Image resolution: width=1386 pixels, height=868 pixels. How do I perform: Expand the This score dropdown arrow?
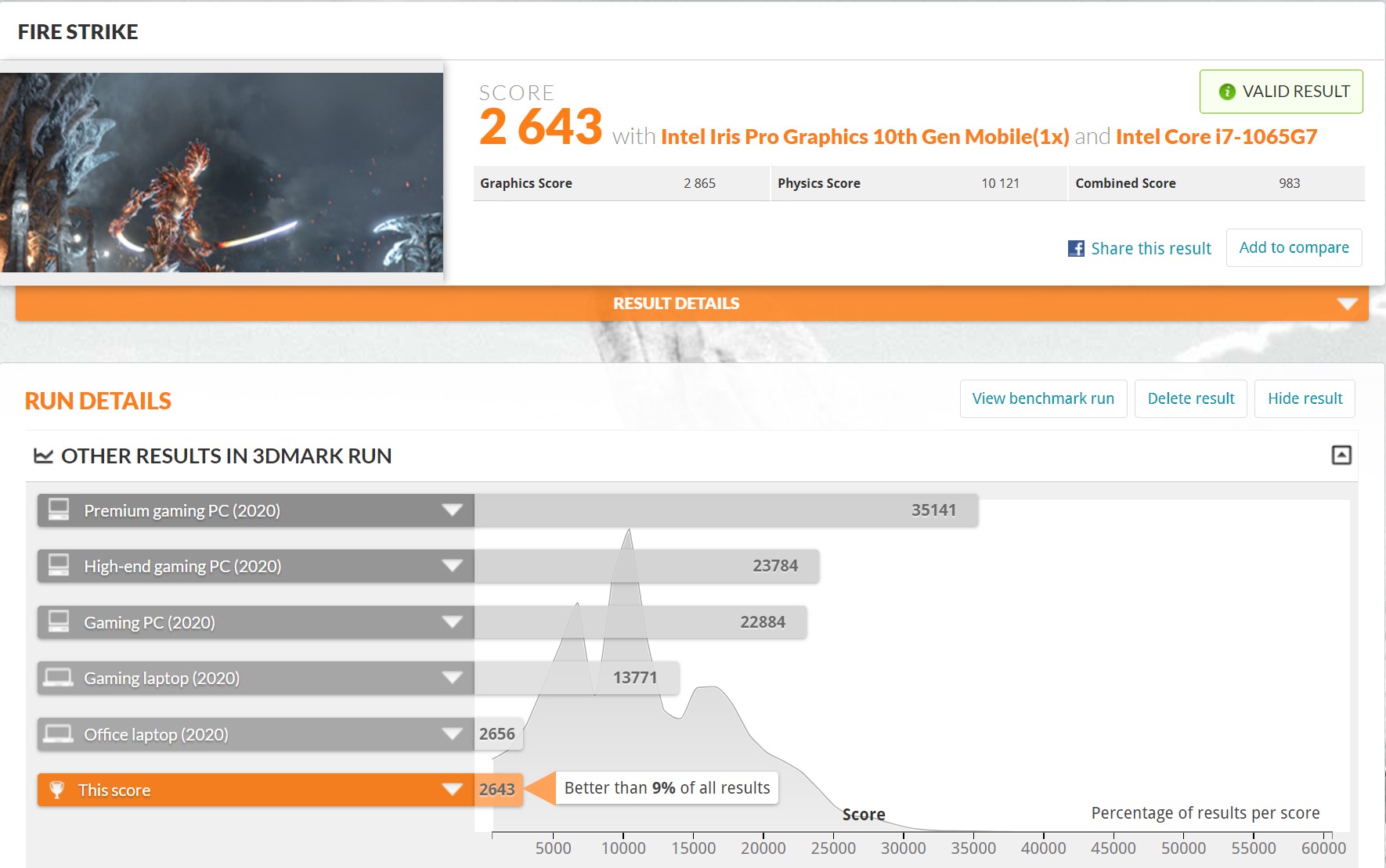click(452, 790)
